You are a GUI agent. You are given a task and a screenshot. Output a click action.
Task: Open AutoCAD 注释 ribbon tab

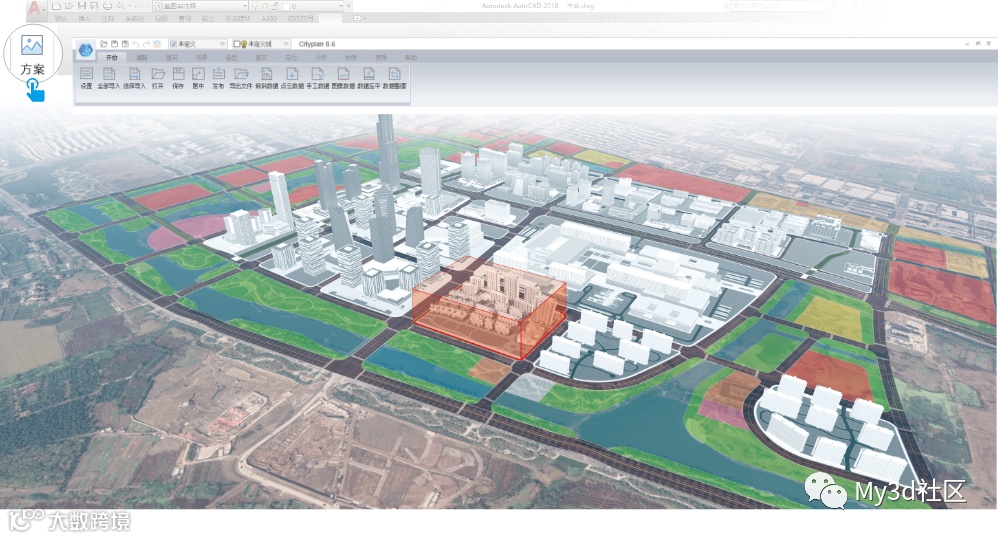108,18
